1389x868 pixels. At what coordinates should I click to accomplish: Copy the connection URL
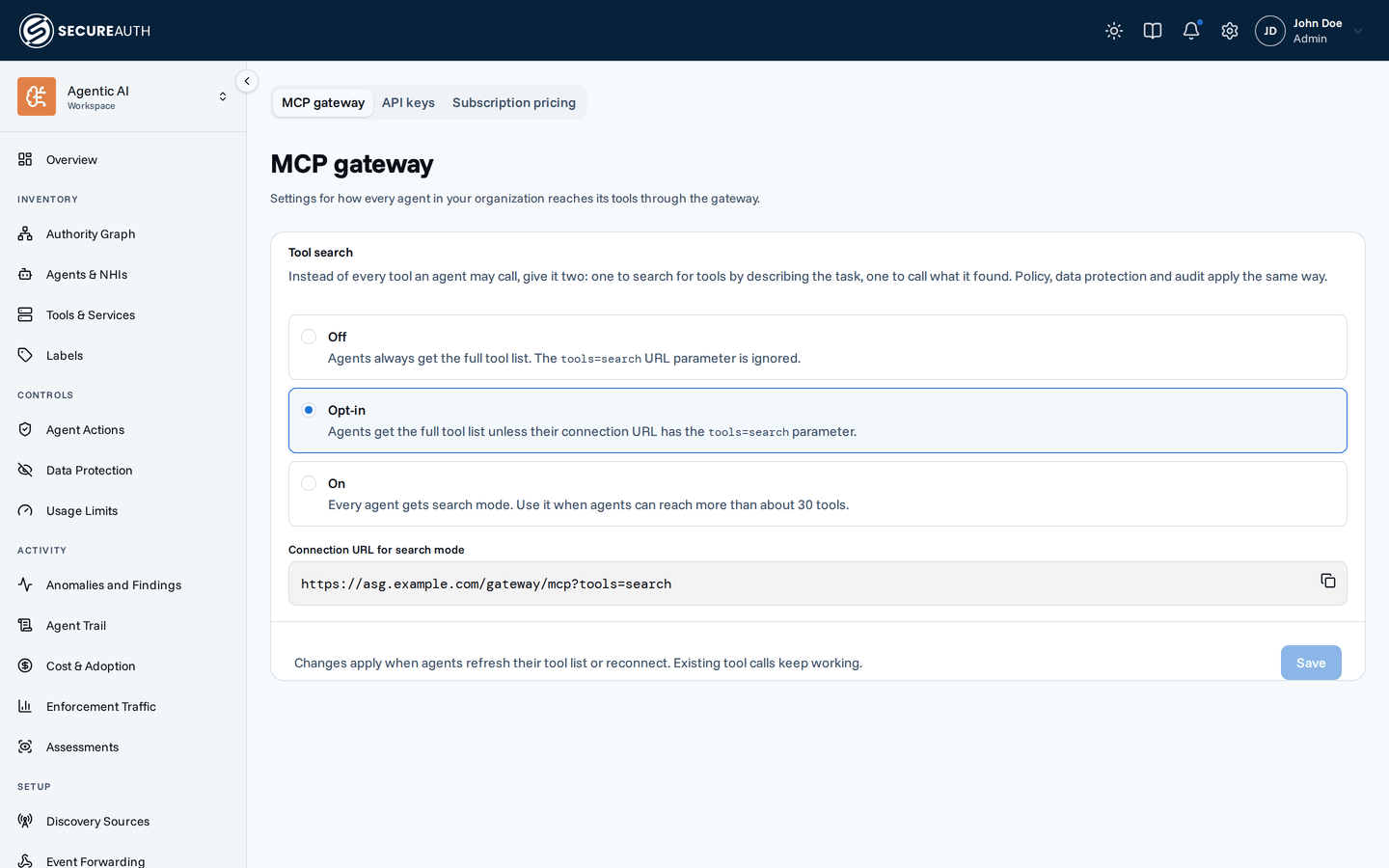(x=1328, y=581)
